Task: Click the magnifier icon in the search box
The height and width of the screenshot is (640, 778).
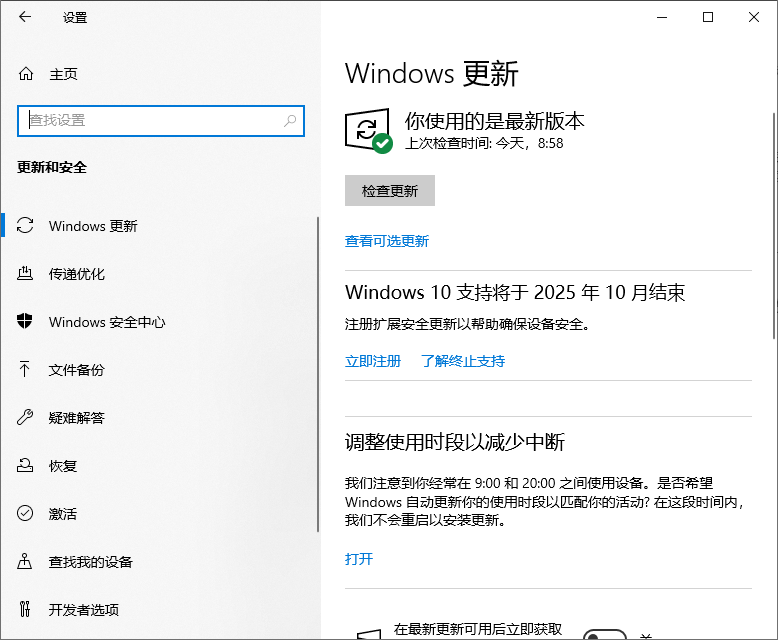Action: [290, 120]
